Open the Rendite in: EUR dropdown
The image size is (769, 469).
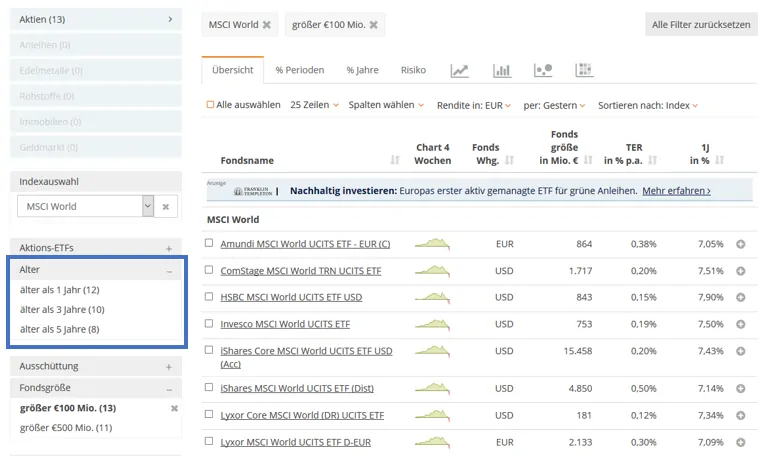click(x=474, y=105)
